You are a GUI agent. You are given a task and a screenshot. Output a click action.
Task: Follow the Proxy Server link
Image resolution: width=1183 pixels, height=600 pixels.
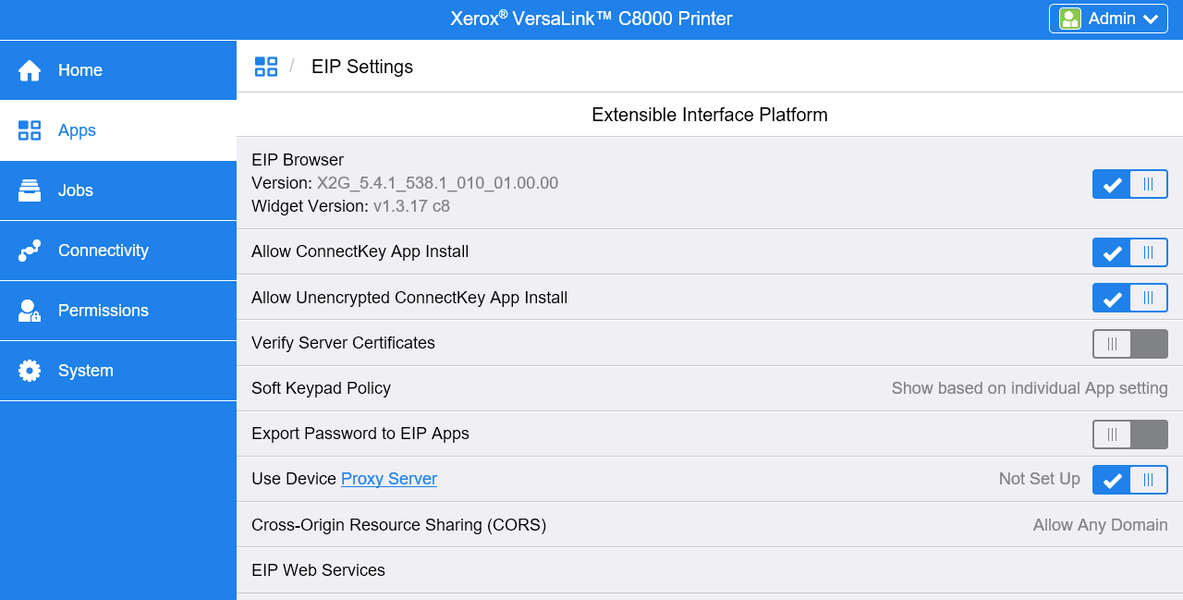(x=389, y=479)
